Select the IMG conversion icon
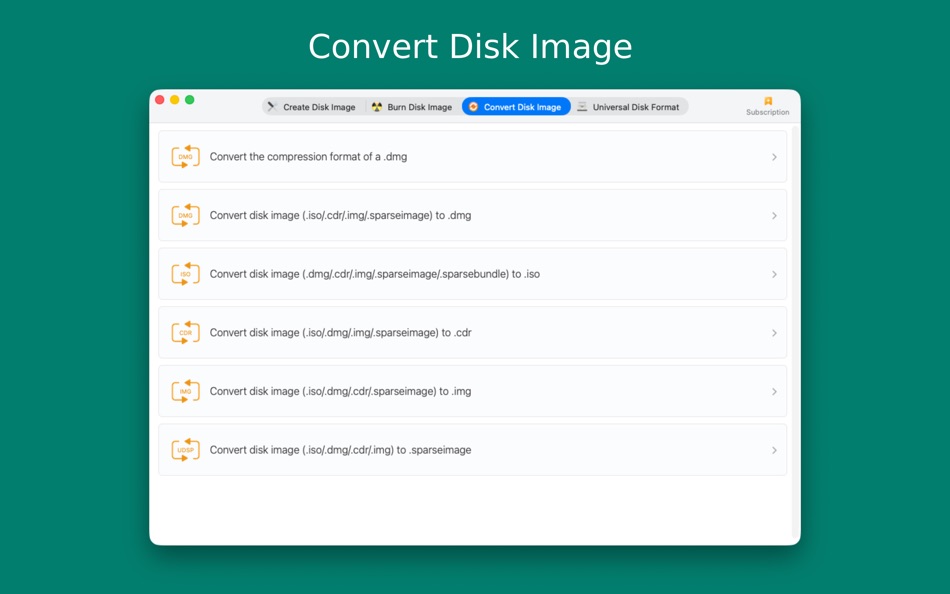Image resolution: width=950 pixels, height=594 pixels. (185, 391)
